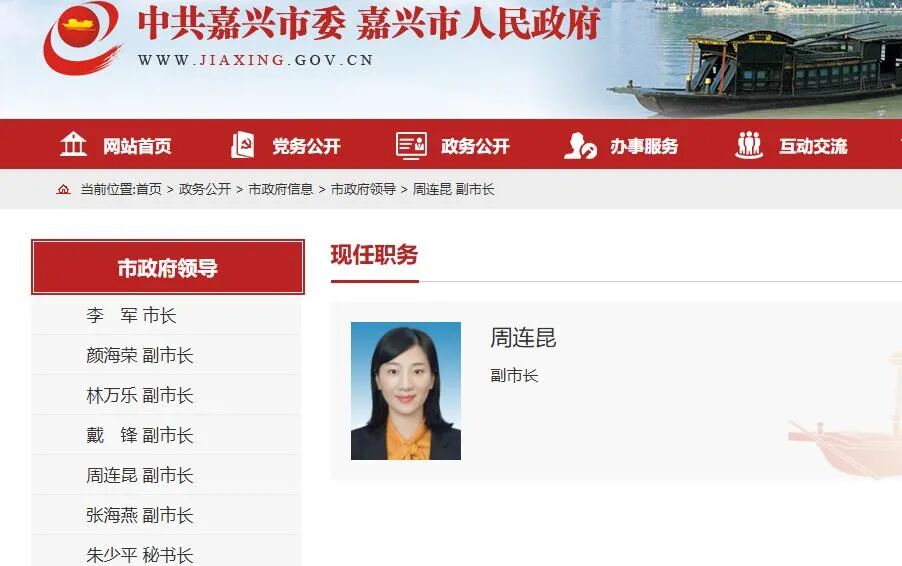Open the 党务公开 navigation menu item

pos(307,147)
